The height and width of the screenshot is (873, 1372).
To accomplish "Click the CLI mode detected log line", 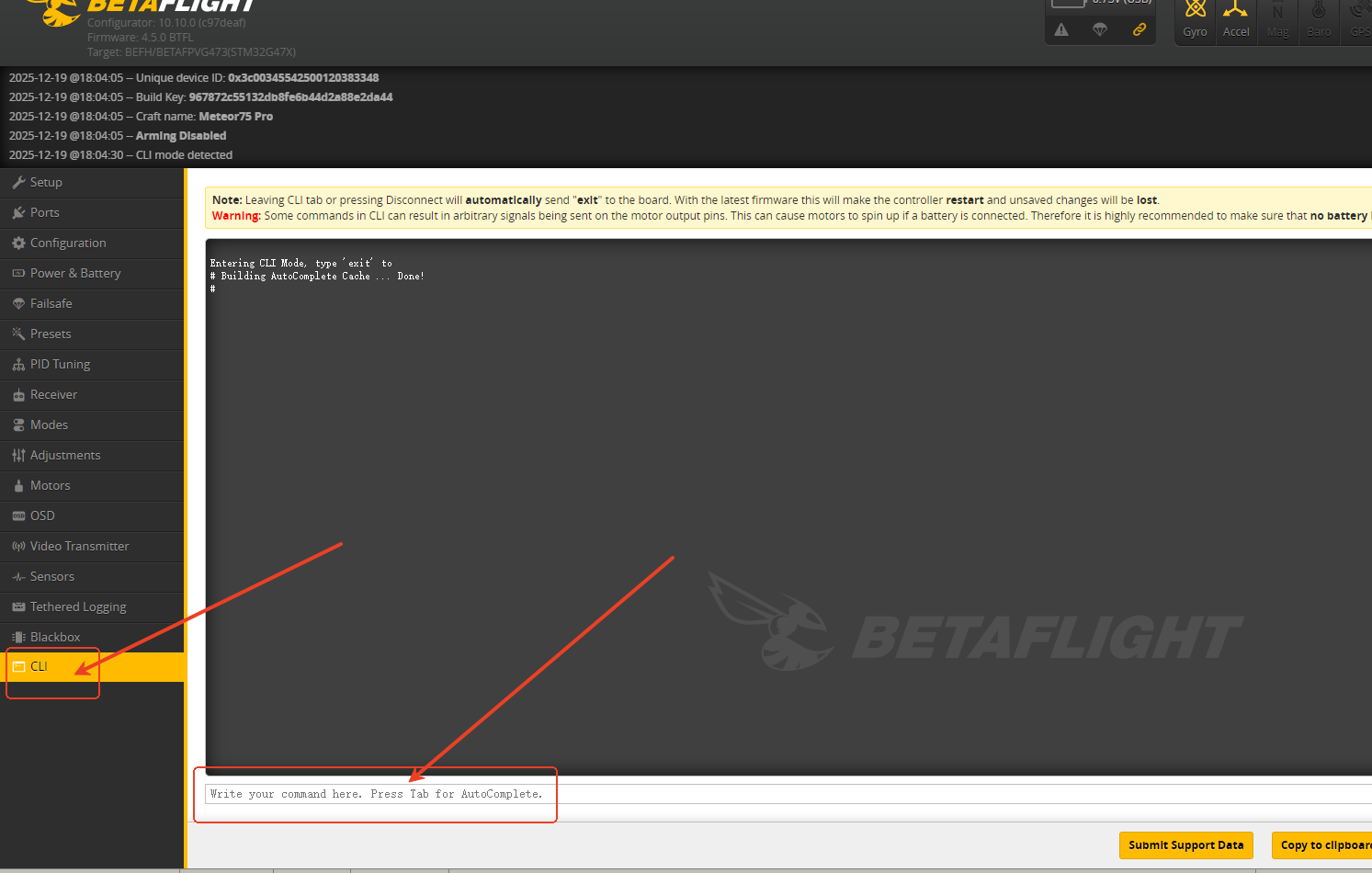I will click(120, 155).
